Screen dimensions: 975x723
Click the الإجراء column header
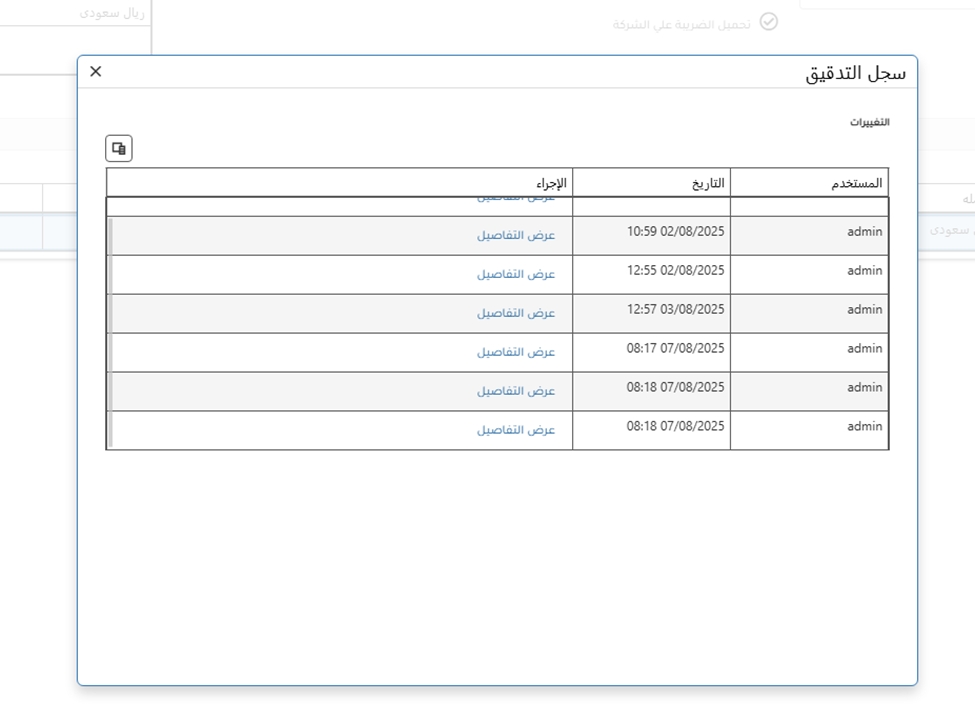pyautogui.click(x=550, y=183)
